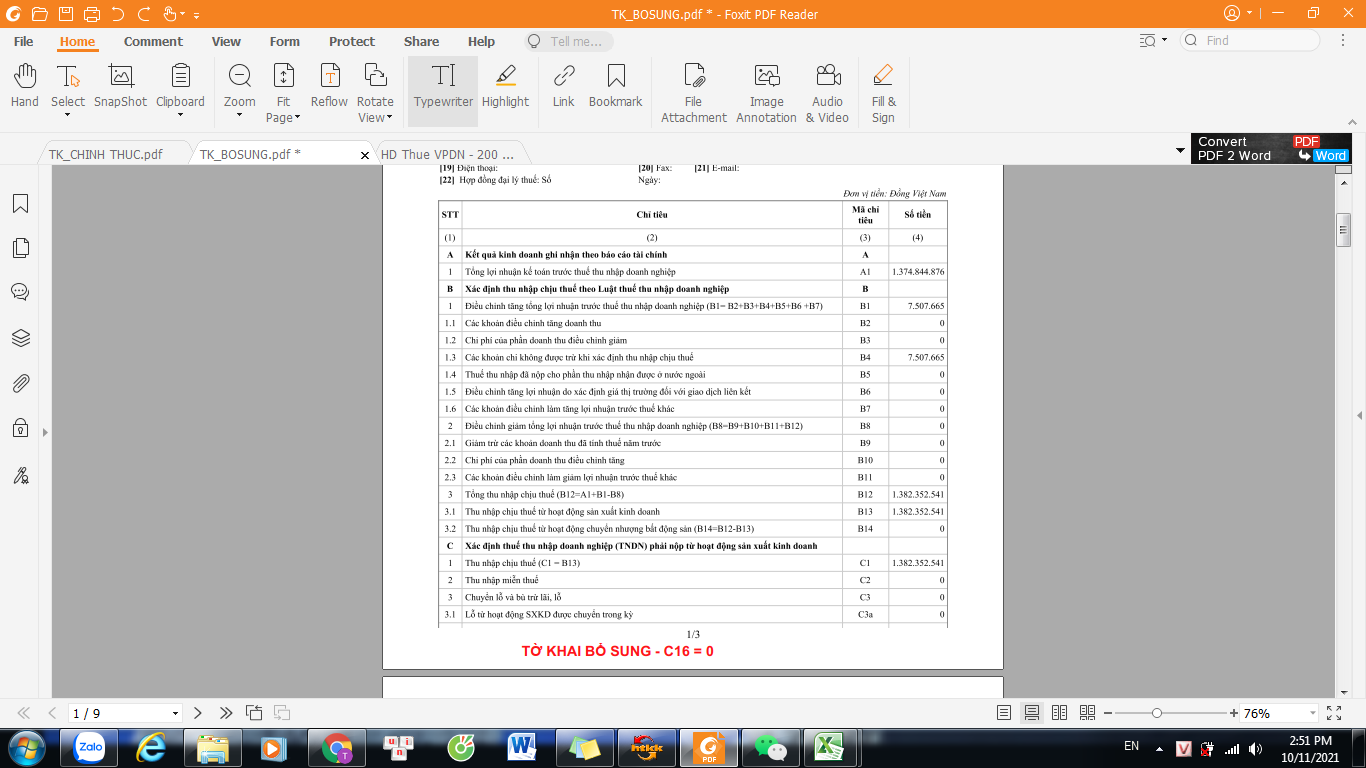
Task: Toggle full screen mode icon
Action: [1334, 713]
